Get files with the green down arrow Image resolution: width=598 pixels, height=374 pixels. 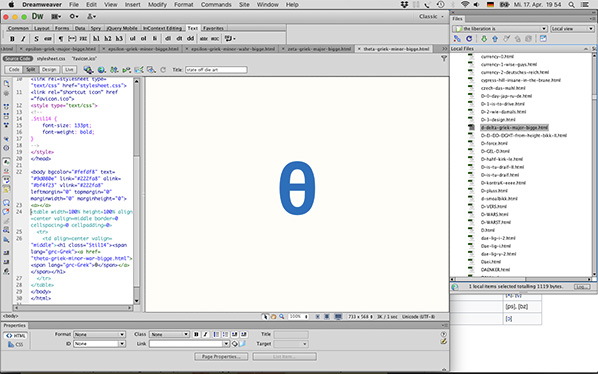tap(484, 39)
